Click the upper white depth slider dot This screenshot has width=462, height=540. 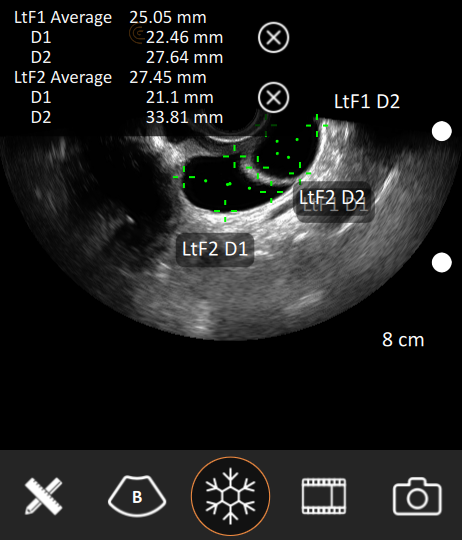442,131
